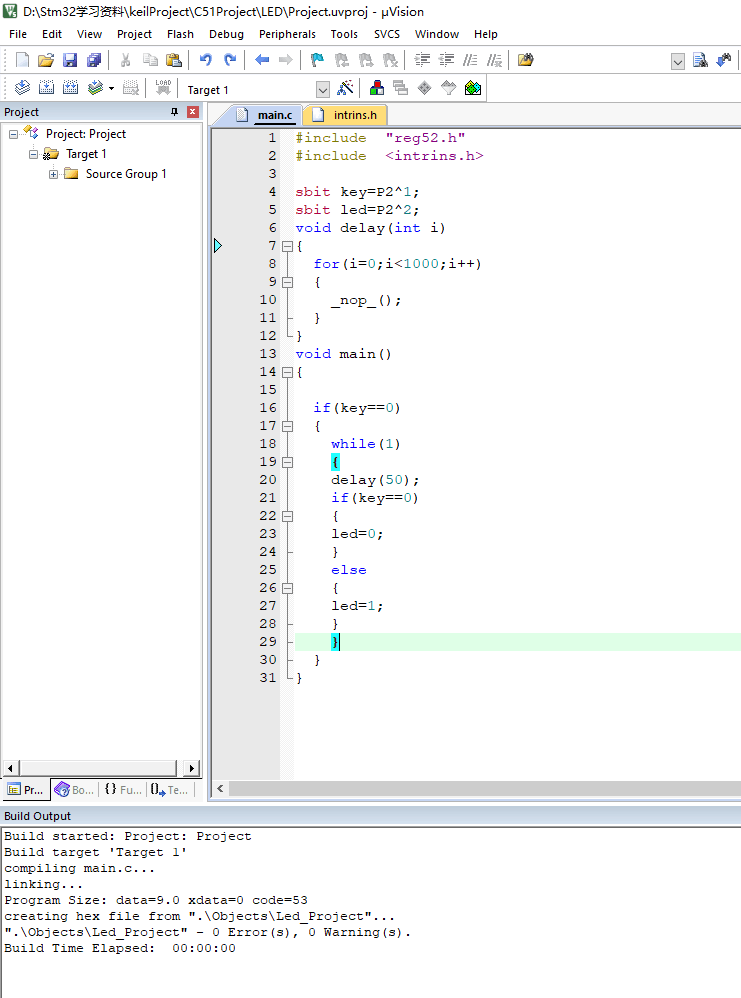Viewport: 741px width, 998px height.
Task: Open the Tools menu
Action: [x=344, y=34]
